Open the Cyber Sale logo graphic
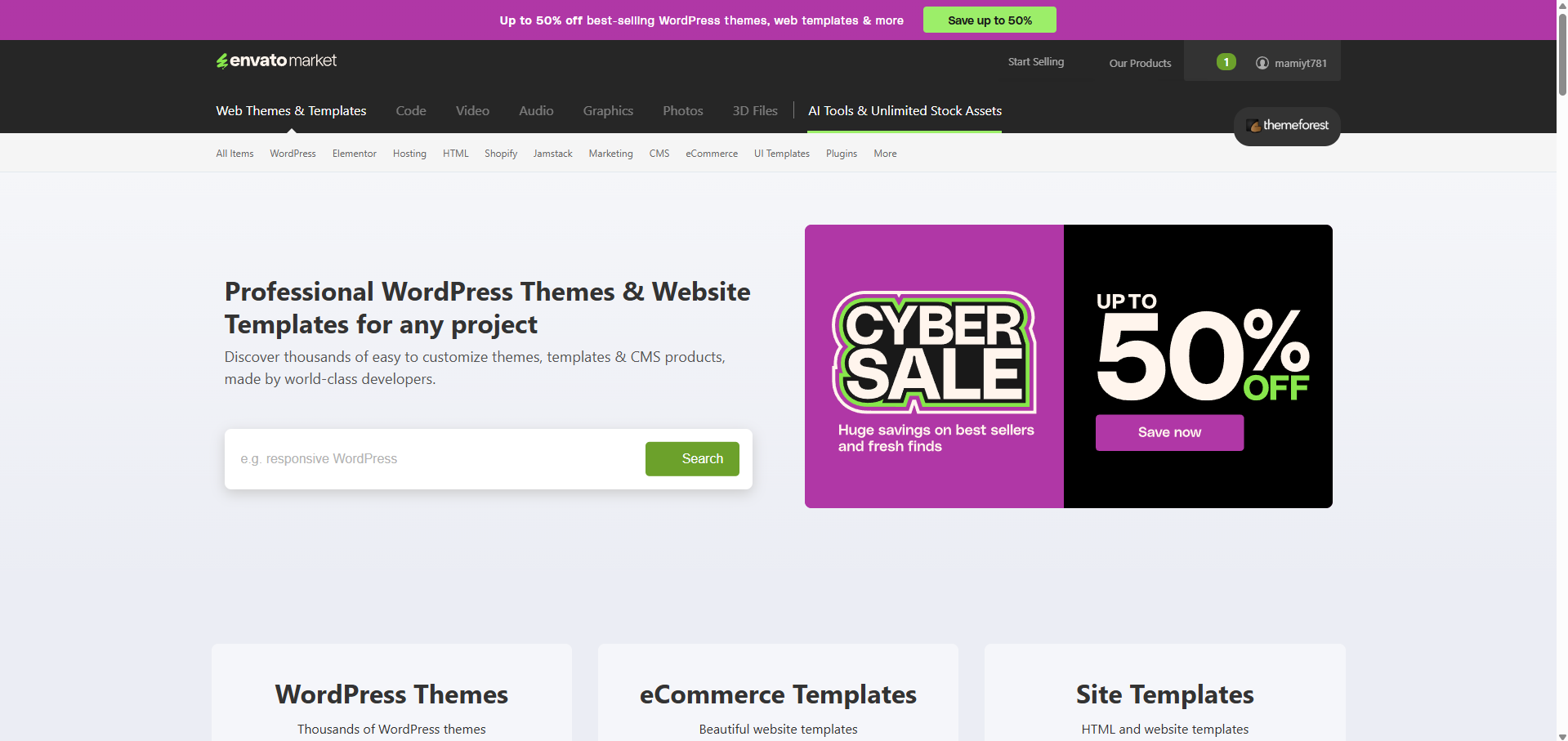Image resolution: width=1568 pixels, height=741 pixels. (934, 352)
